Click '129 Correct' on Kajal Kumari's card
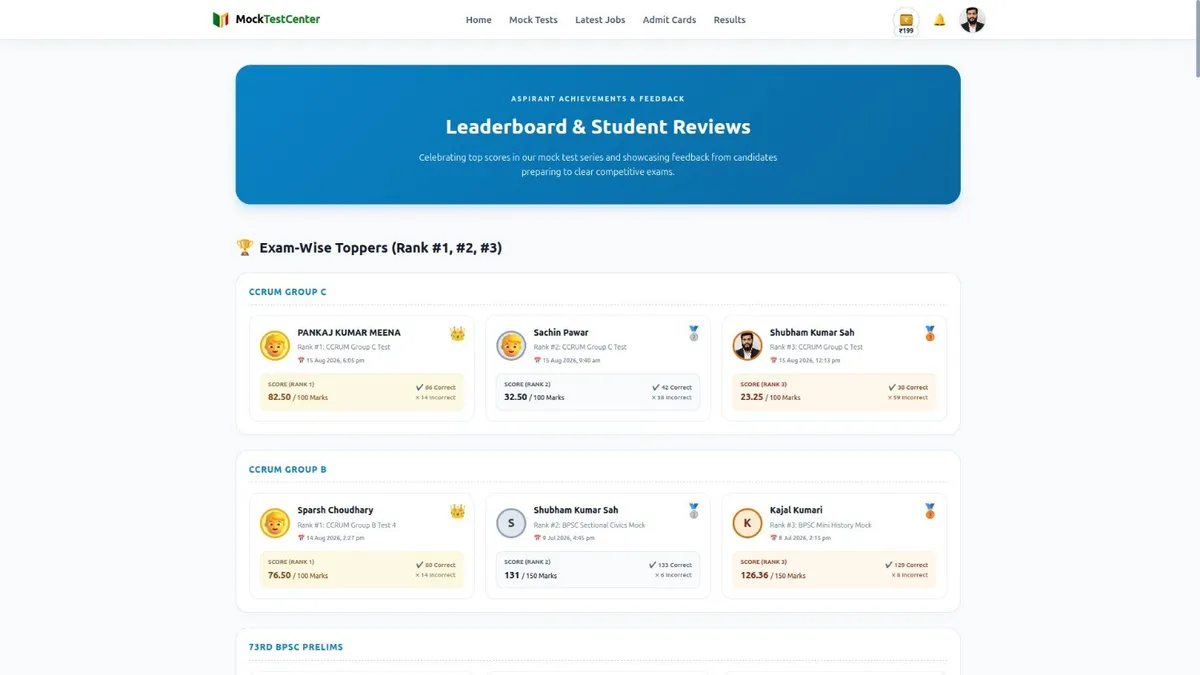Viewport: 1200px width, 675px height. click(x=906, y=565)
